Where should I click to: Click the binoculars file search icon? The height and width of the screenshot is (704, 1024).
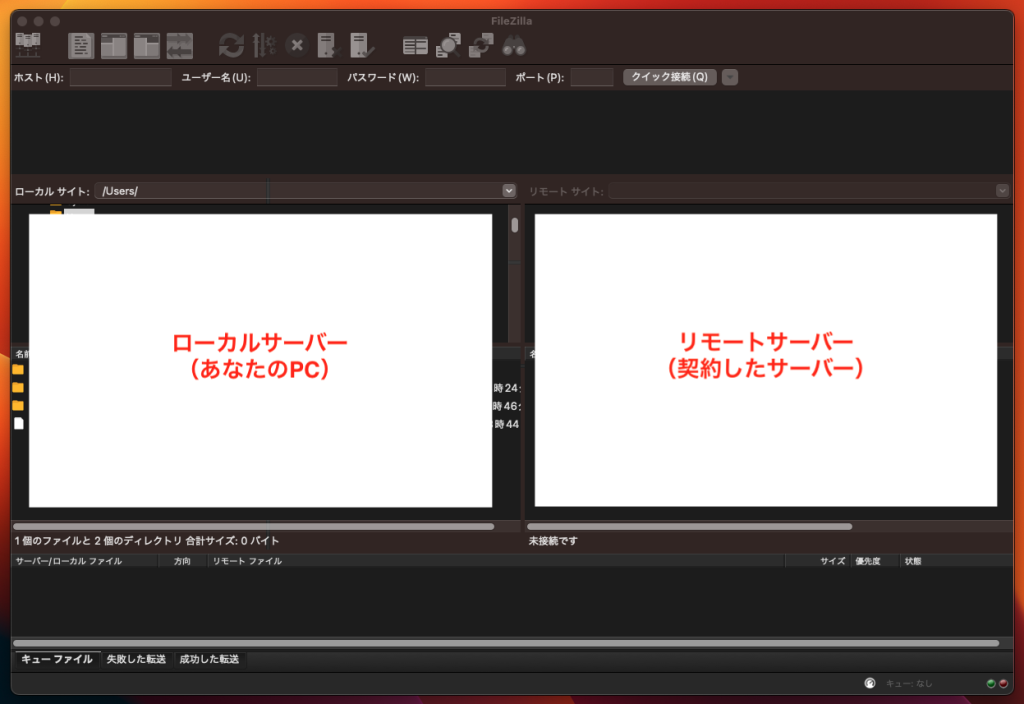514,45
